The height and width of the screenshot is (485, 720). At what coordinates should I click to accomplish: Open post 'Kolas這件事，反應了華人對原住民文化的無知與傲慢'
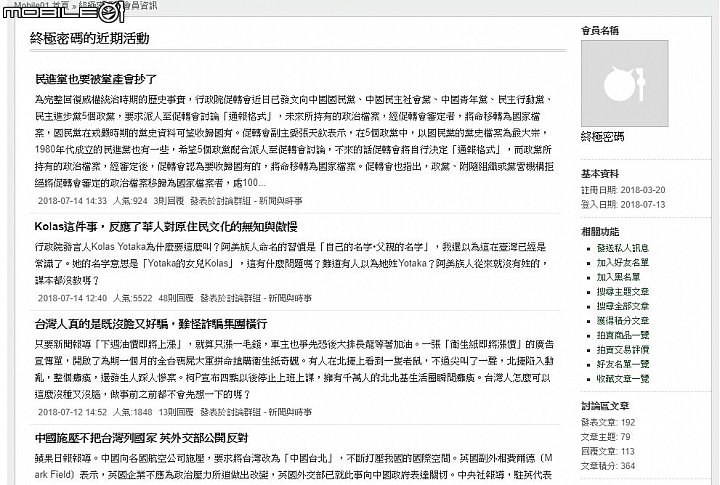(166, 226)
